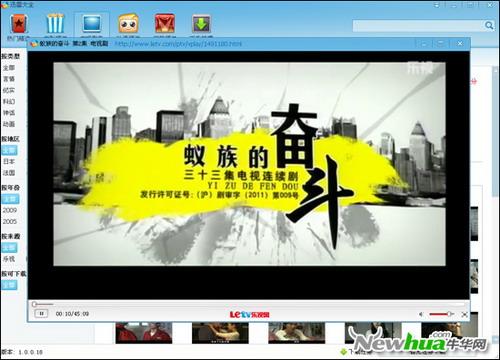
Task: Select 科幻 genre filter
Action: [x=9, y=101]
